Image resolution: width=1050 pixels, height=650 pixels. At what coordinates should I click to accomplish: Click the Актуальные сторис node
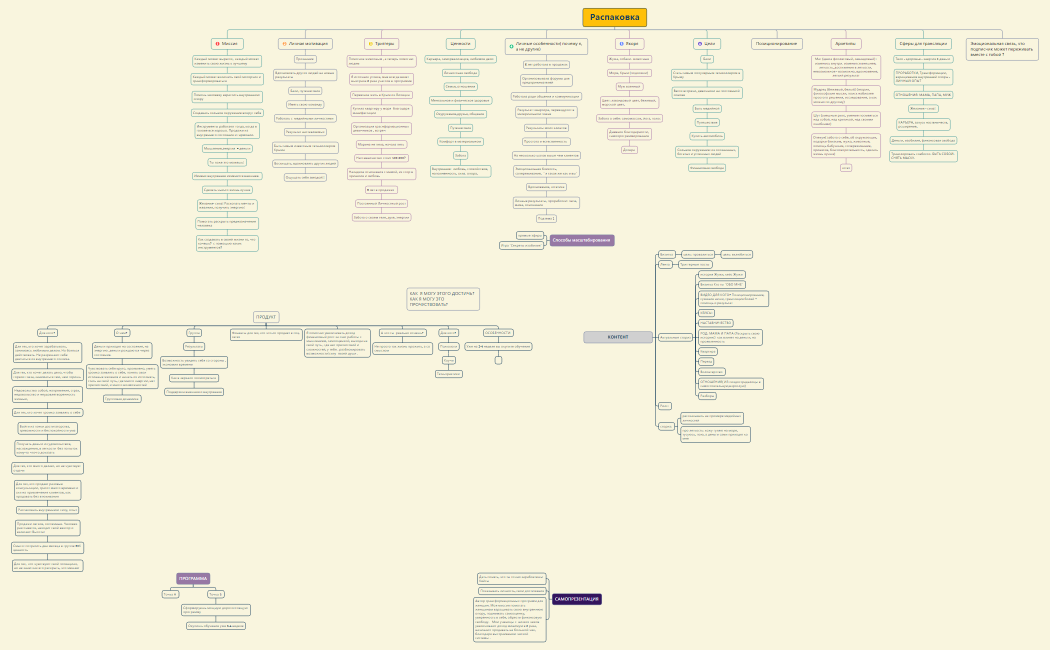point(675,337)
